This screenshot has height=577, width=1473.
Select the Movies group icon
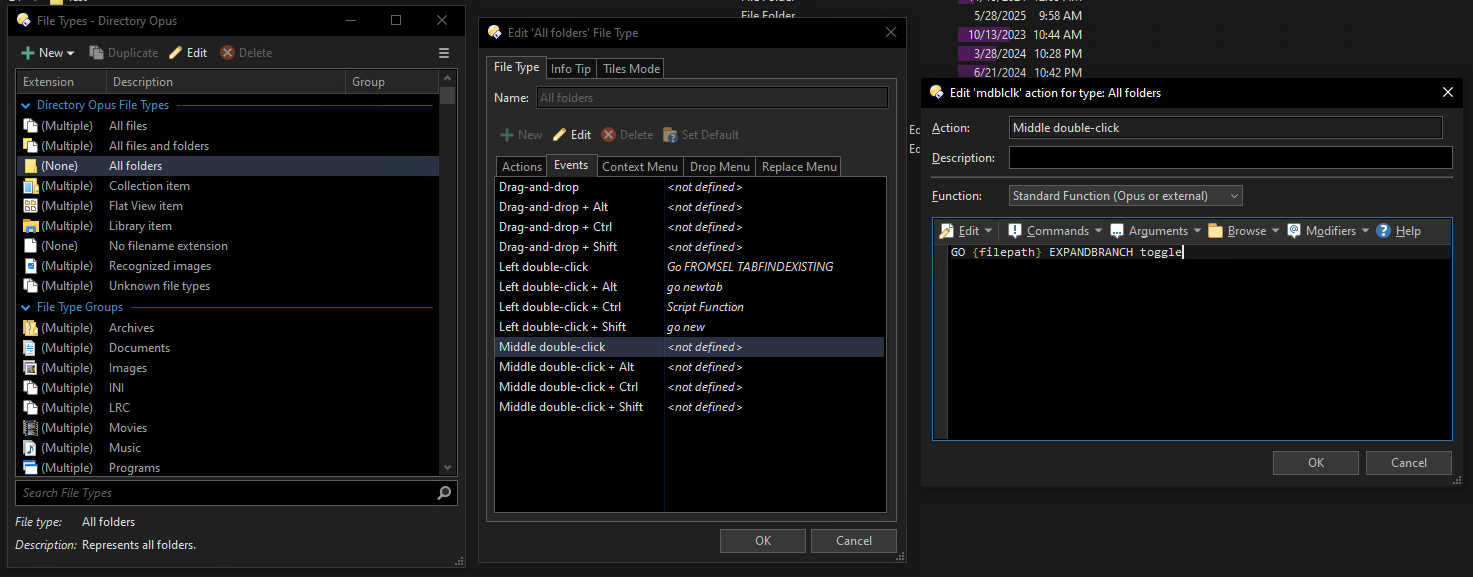[x=30, y=428]
